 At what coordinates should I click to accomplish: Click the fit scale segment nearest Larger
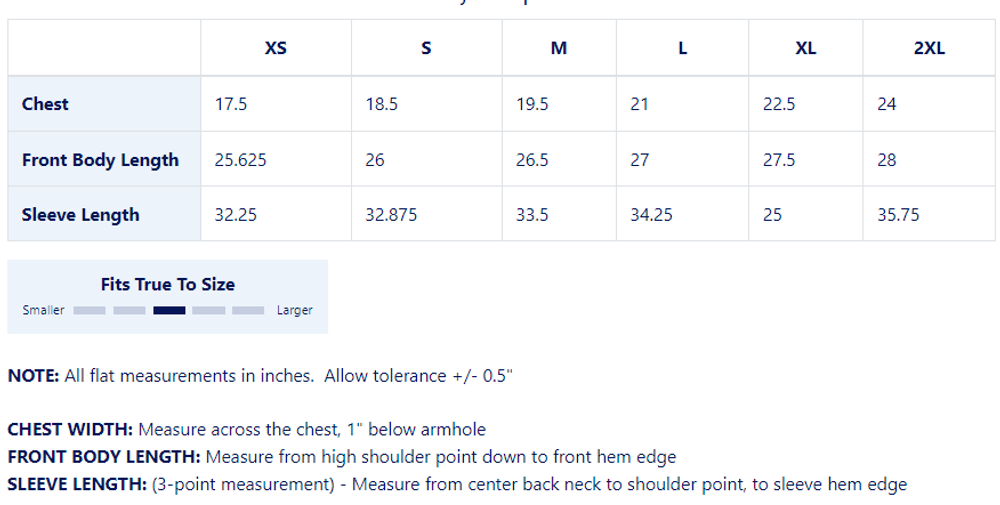point(248,310)
